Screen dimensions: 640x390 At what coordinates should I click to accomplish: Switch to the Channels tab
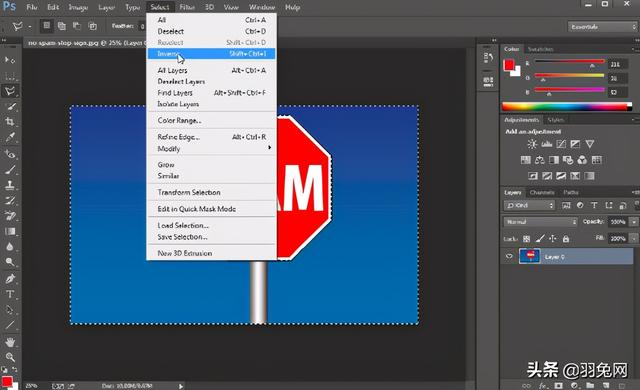point(542,193)
